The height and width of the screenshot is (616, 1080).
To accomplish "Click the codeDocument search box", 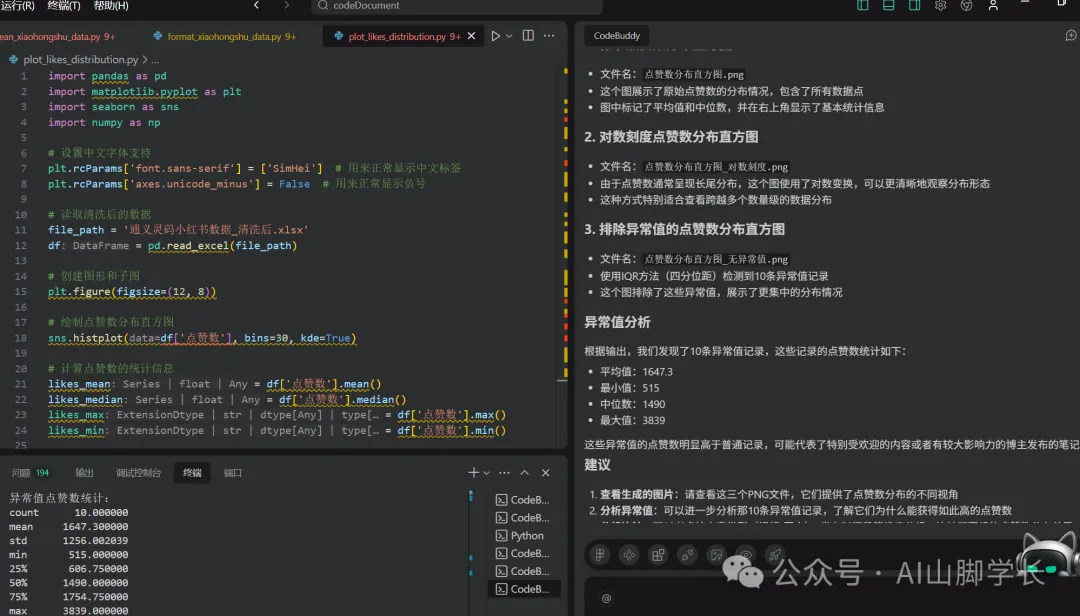I will 457,6.
